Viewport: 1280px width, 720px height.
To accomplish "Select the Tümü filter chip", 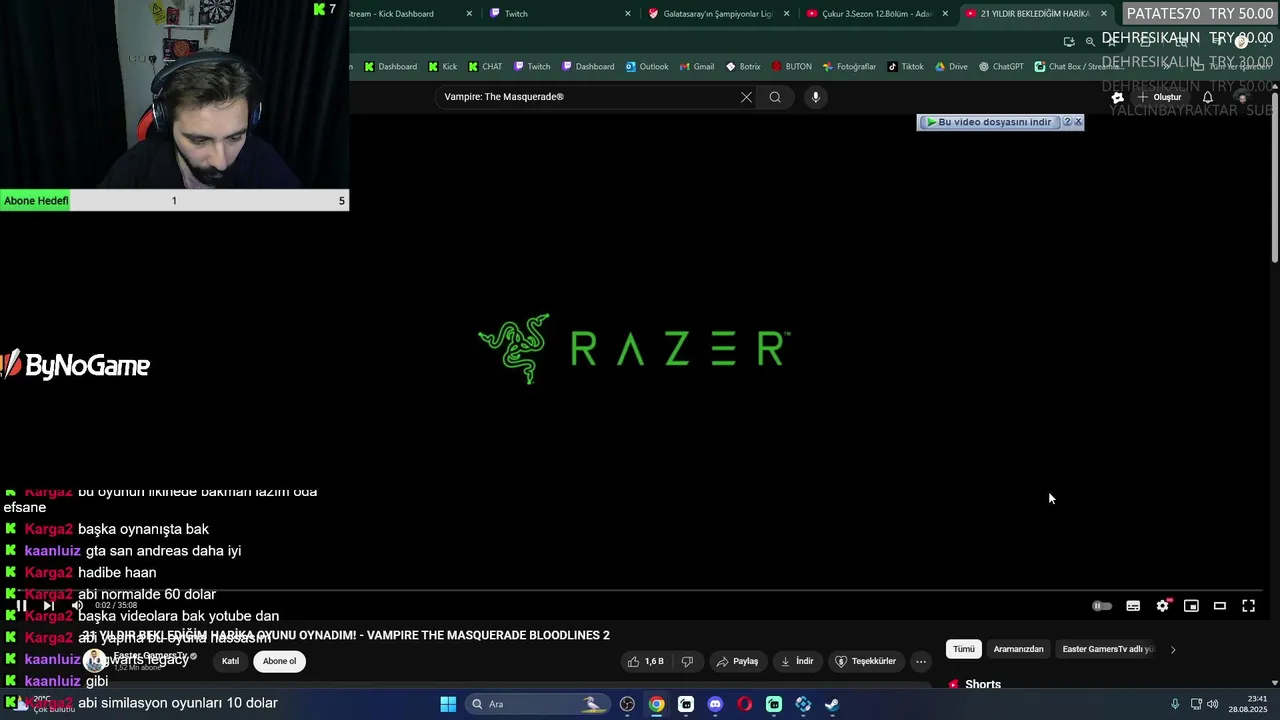I will 963,649.
